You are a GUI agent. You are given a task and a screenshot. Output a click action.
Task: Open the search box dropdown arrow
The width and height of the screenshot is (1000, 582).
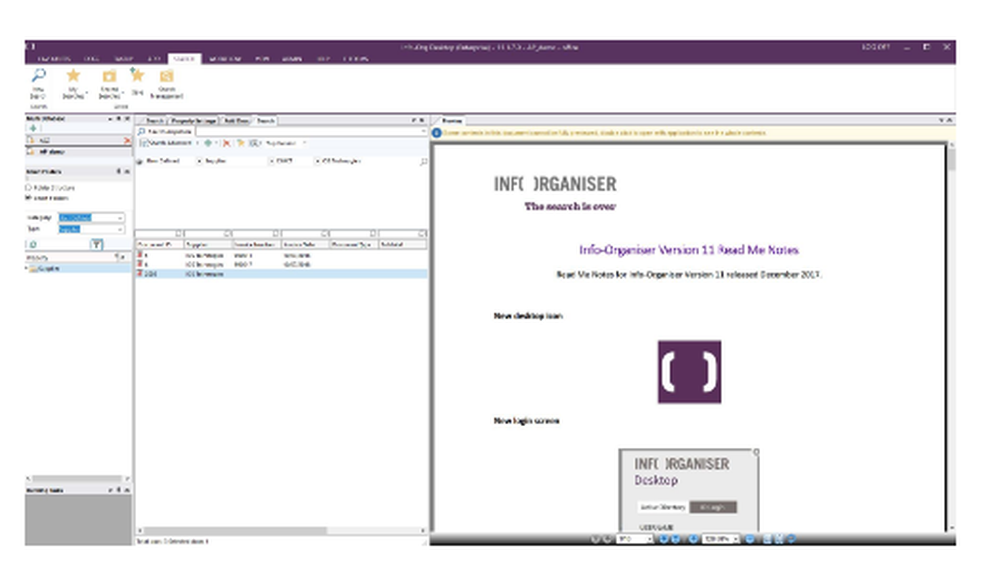(423, 131)
